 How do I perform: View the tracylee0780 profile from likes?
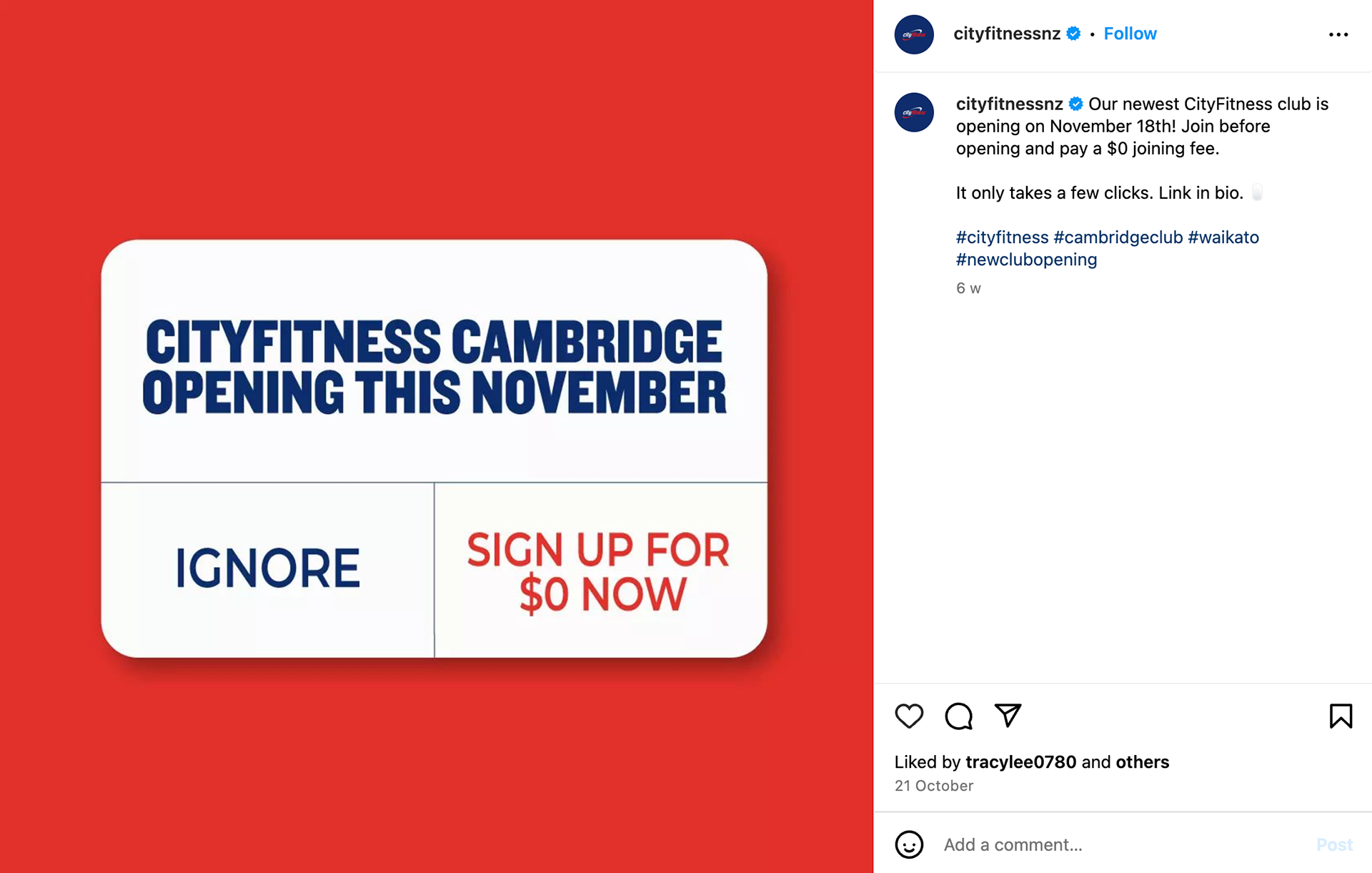click(1020, 762)
